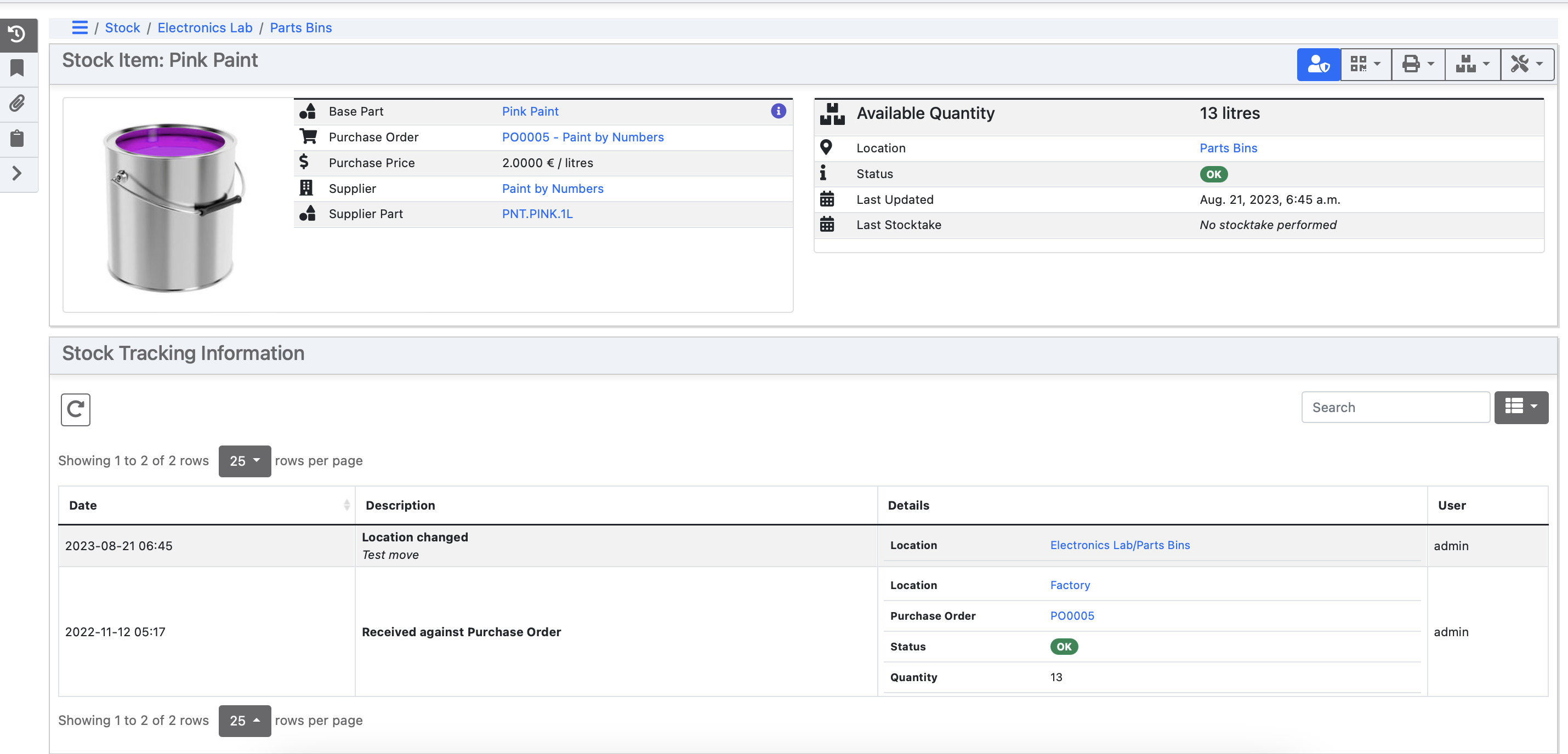The image size is (1568, 754).
Task: Click the 'Stock Item: Pink Paint' heading
Action: tap(160, 60)
